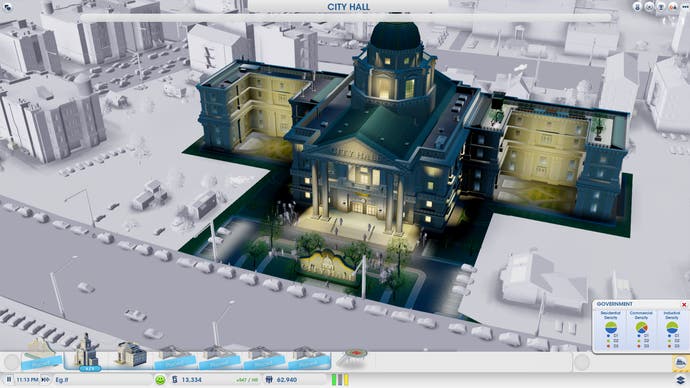View city population details
690x388 pixels.
point(282,379)
